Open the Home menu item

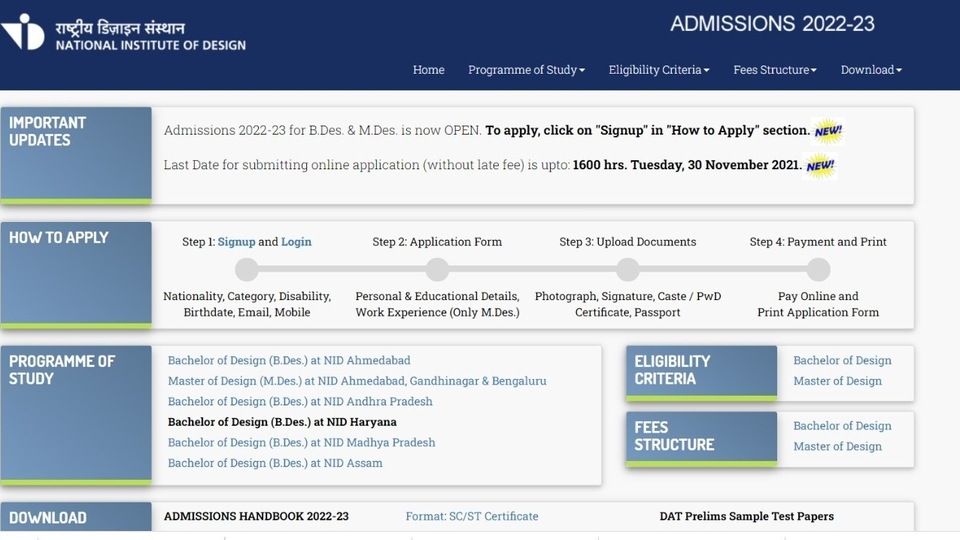pos(429,70)
